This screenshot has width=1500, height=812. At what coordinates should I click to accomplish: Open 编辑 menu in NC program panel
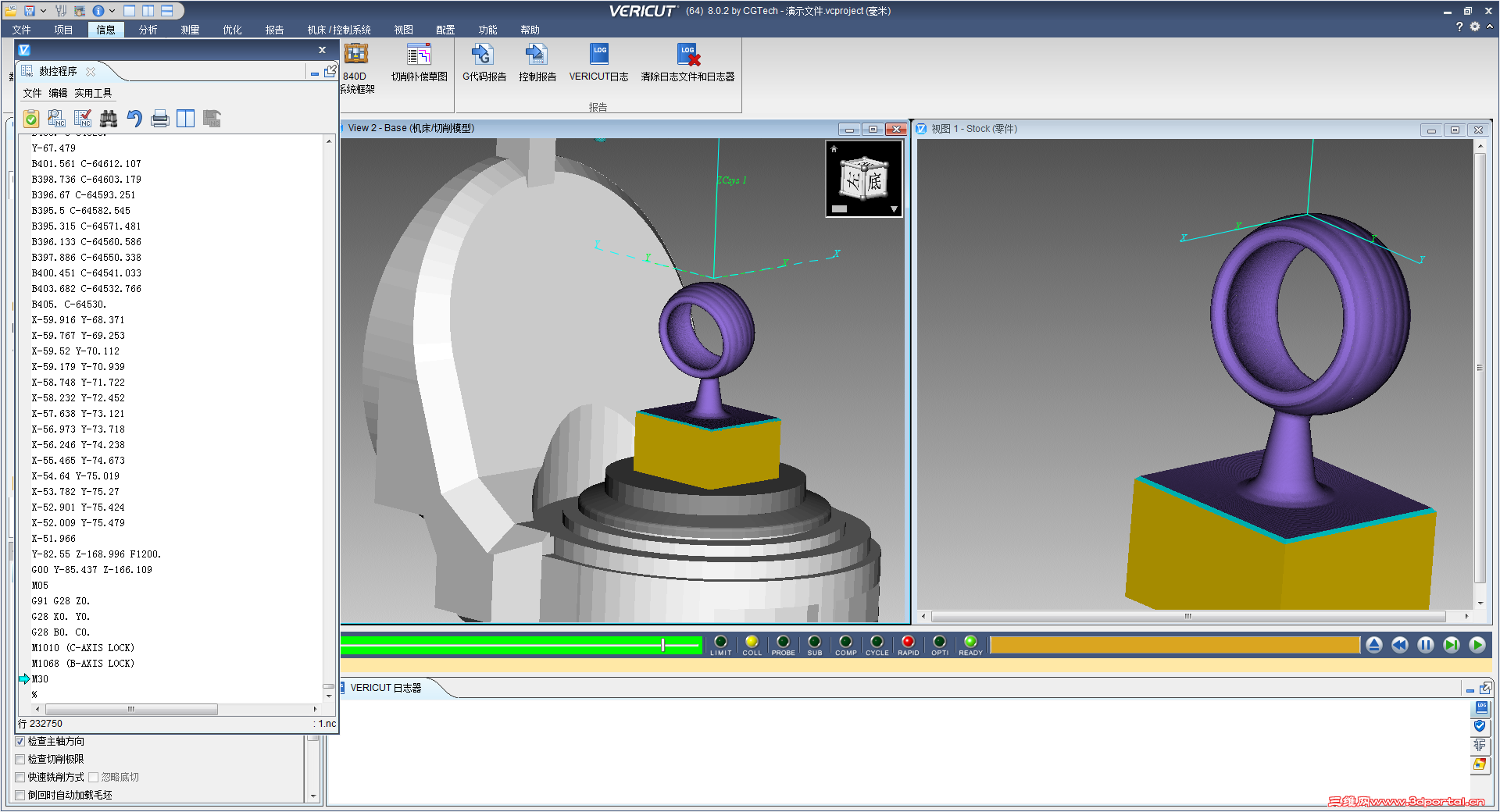point(58,93)
